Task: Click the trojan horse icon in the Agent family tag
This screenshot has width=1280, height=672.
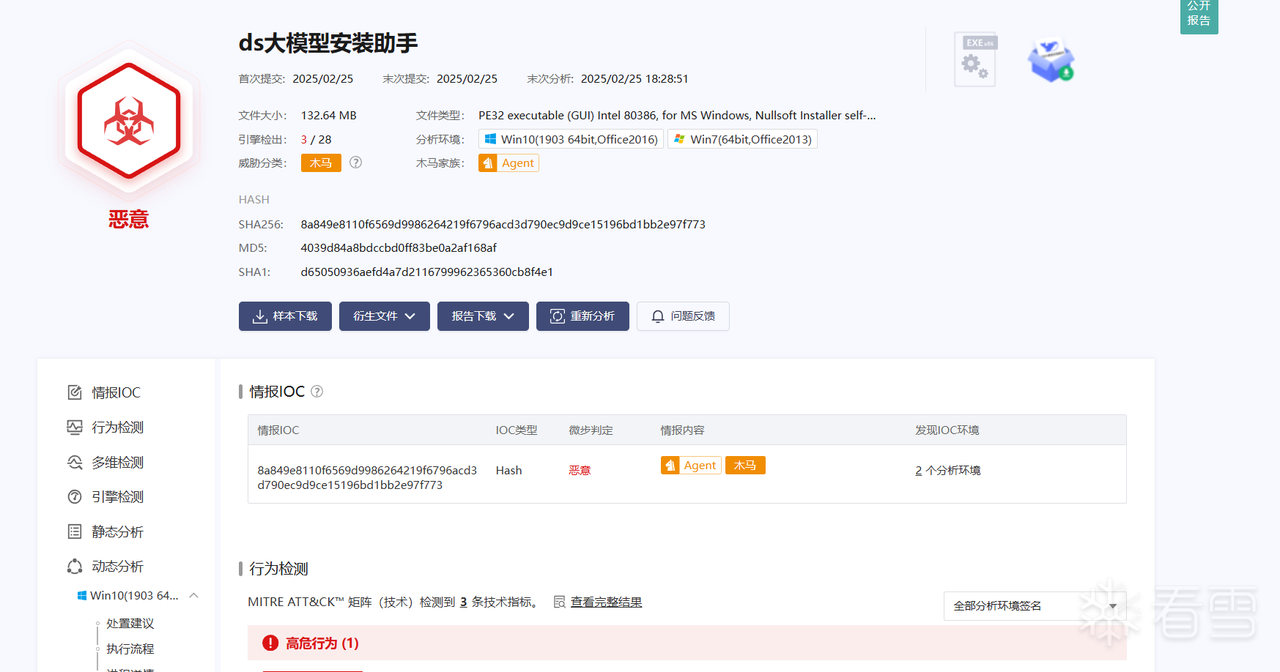Action: coord(488,163)
